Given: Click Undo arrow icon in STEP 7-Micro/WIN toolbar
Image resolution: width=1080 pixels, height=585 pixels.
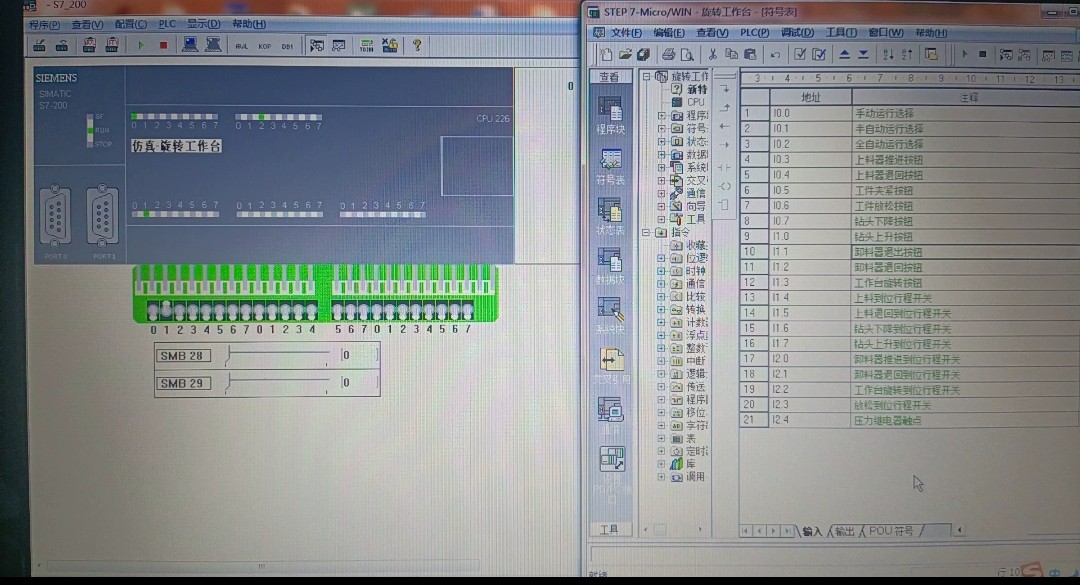Looking at the screenshot, I should tap(775, 54).
